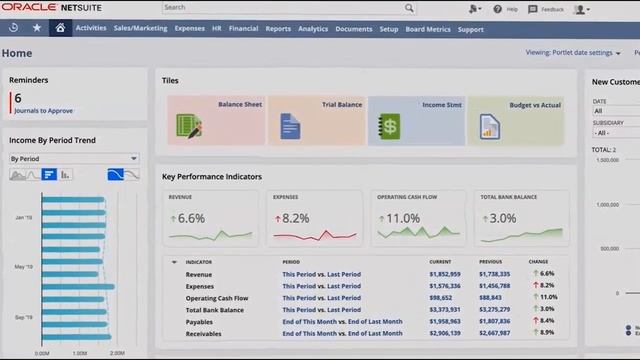This screenshot has width=640, height=360.
Task: Click Revenue current value $1,852,959
Action: pos(445,274)
